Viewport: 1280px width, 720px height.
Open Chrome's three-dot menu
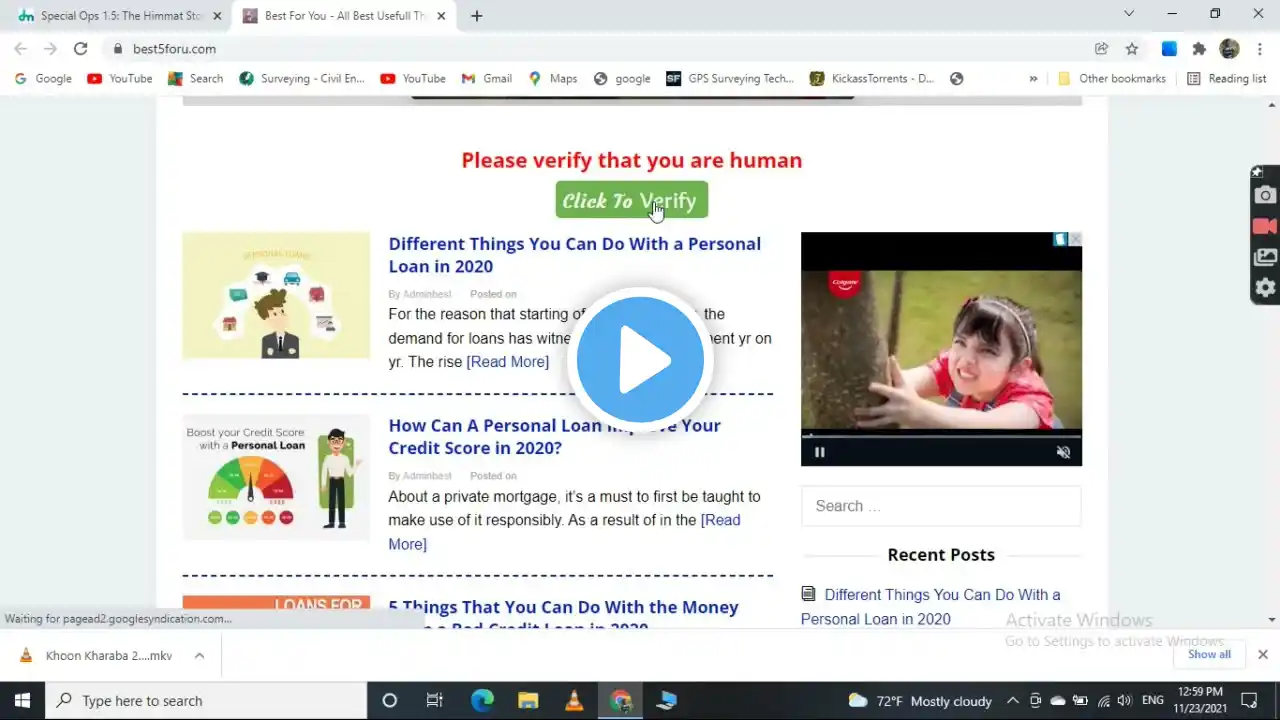coord(1260,49)
